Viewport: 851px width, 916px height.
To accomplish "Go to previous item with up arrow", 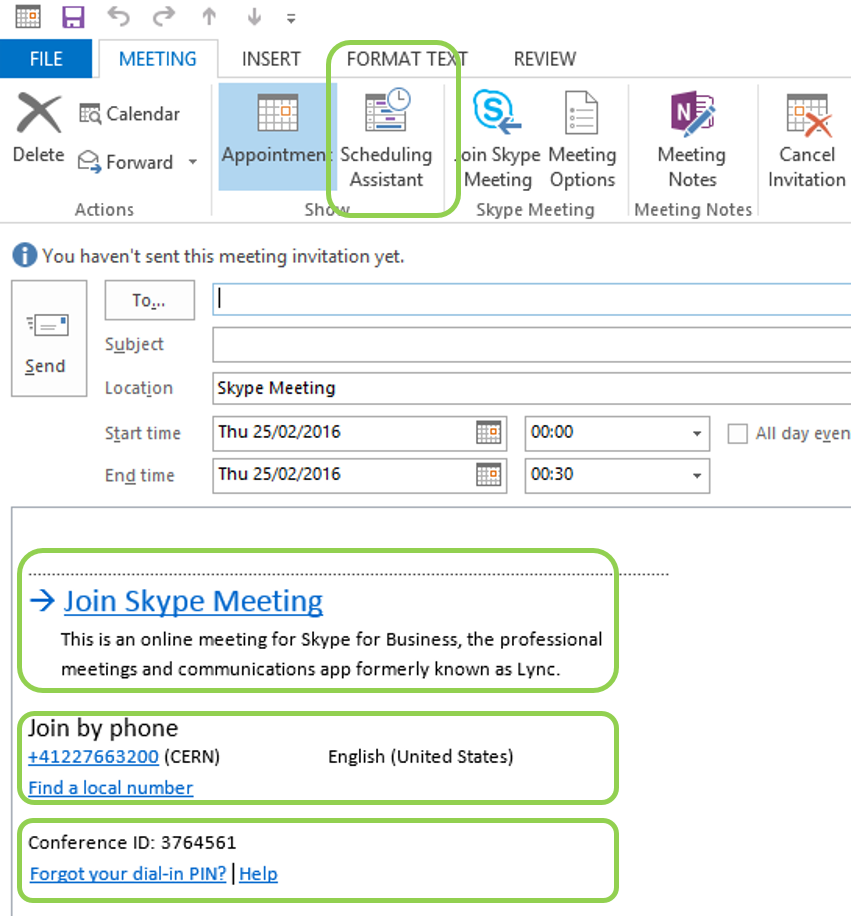I will click(x=209, y=17).
